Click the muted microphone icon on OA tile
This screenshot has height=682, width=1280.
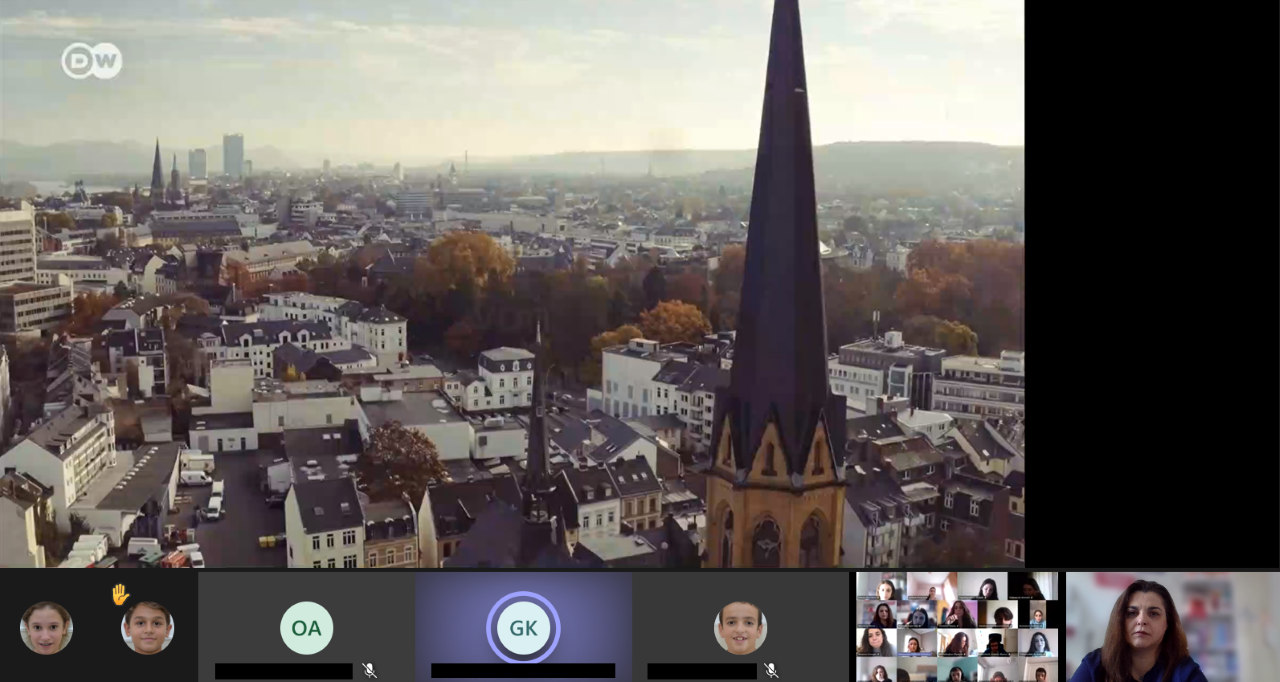click(369, 670)
